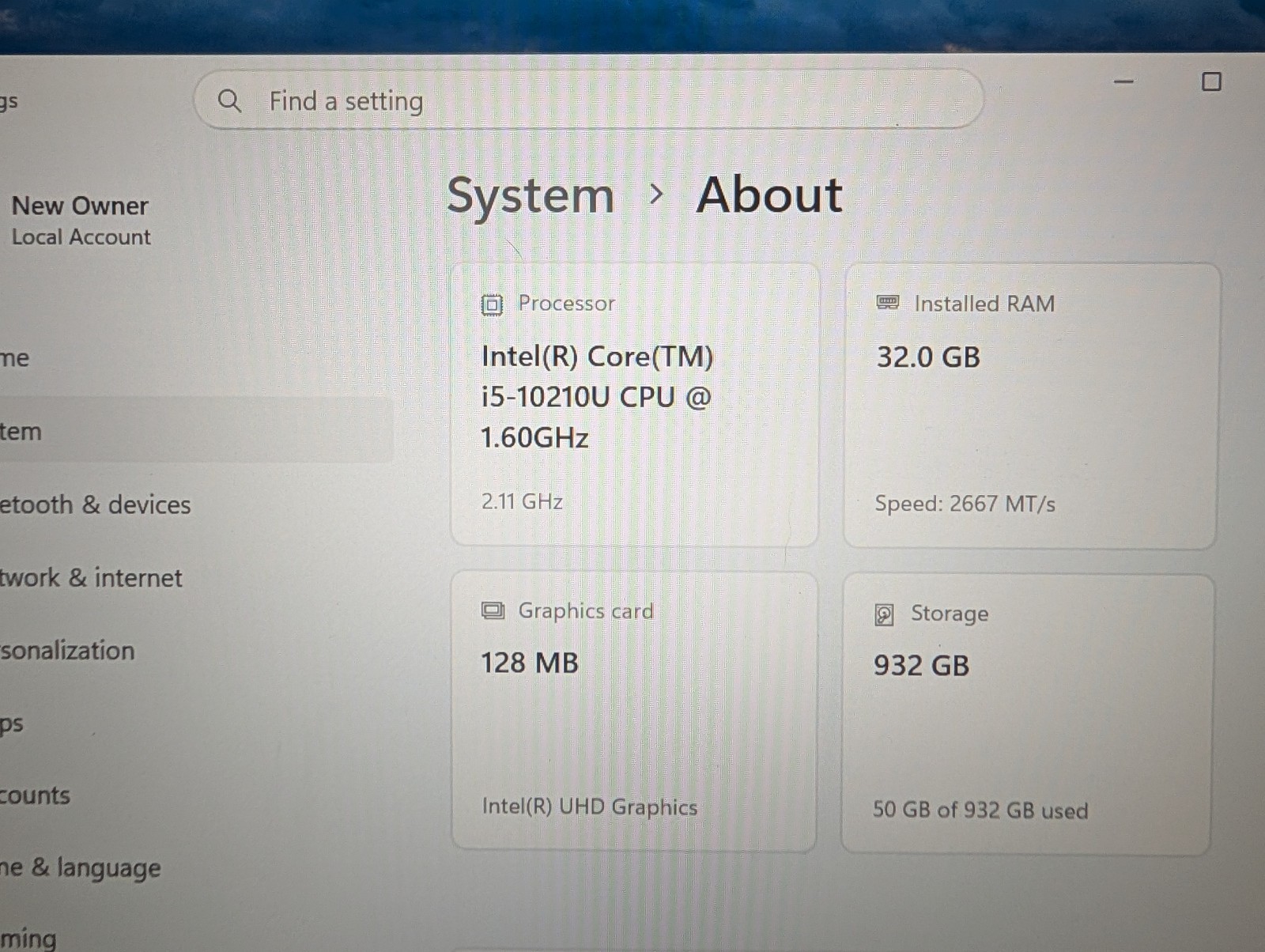1265x952 pixels.
Task: Click the Processor card label
Action: point(566,304)
